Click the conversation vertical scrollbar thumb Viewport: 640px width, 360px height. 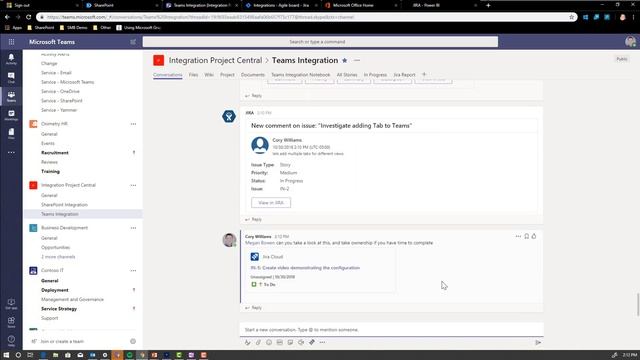638,304
